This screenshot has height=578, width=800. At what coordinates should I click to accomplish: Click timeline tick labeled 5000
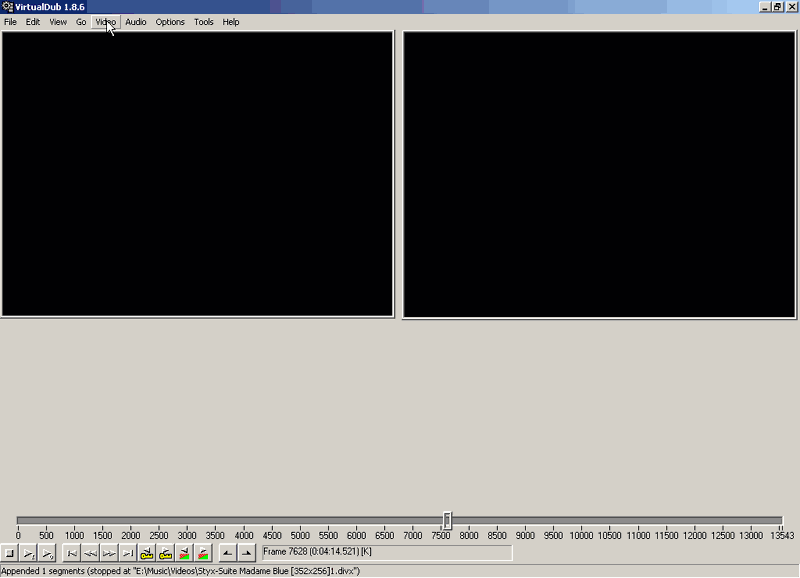click(300, 536)
